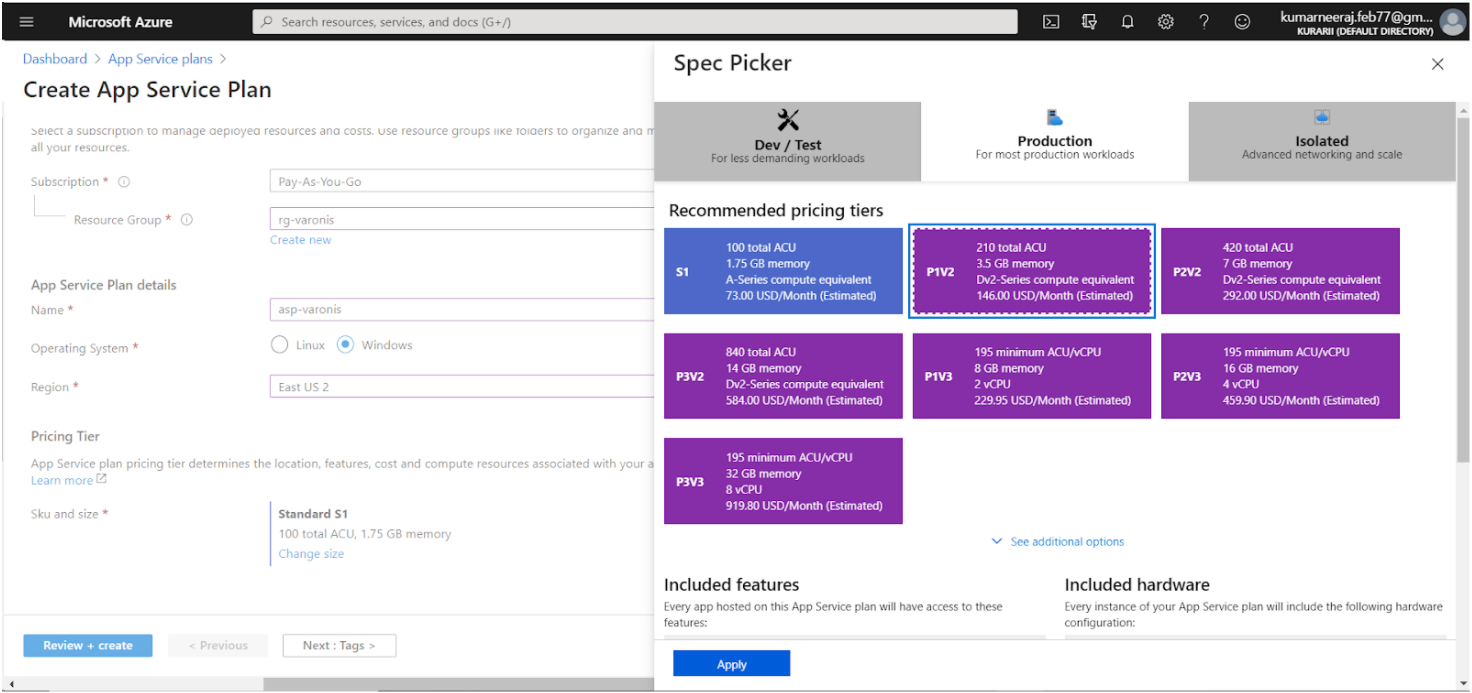Open the notifications bell
Image resolution: width=1472 pixels, height=693 pixels.
[x=1127, y=21]
